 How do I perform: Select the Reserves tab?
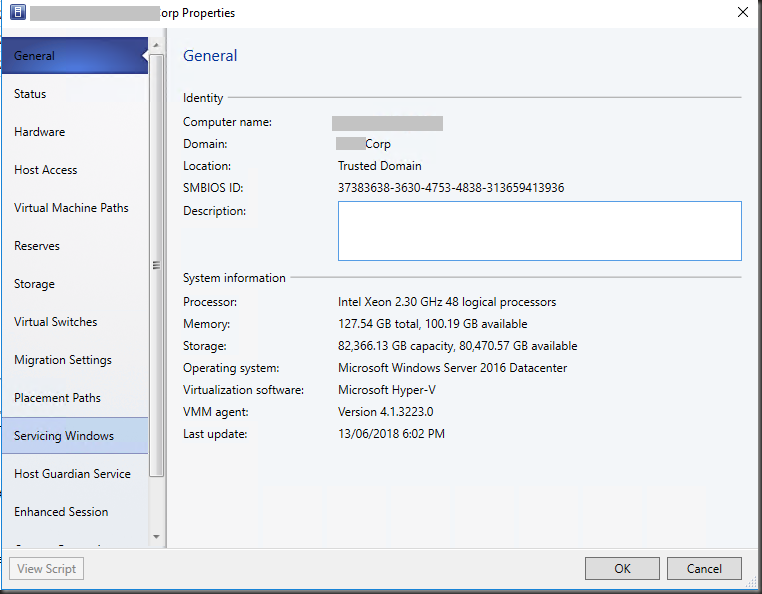pyautogui.click(x=74, y=246)
